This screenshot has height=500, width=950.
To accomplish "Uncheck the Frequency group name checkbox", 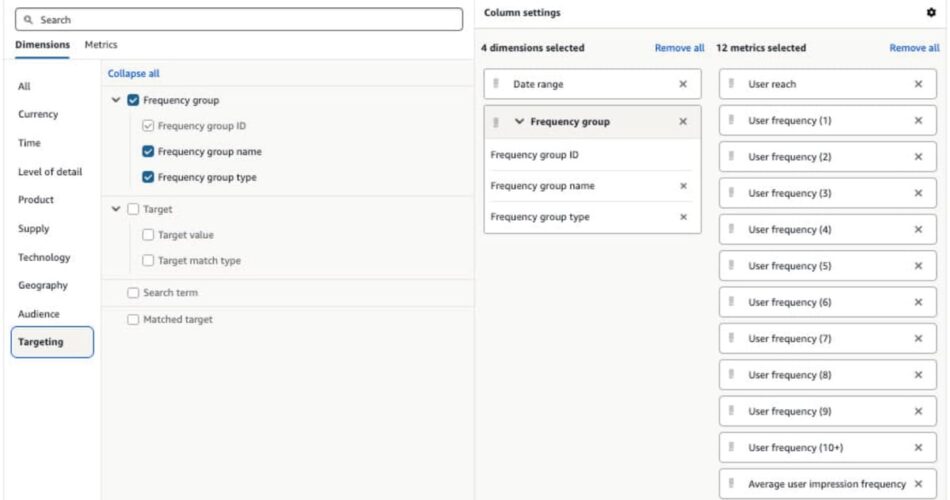I will pyautogui.click(x=148, y=152).
